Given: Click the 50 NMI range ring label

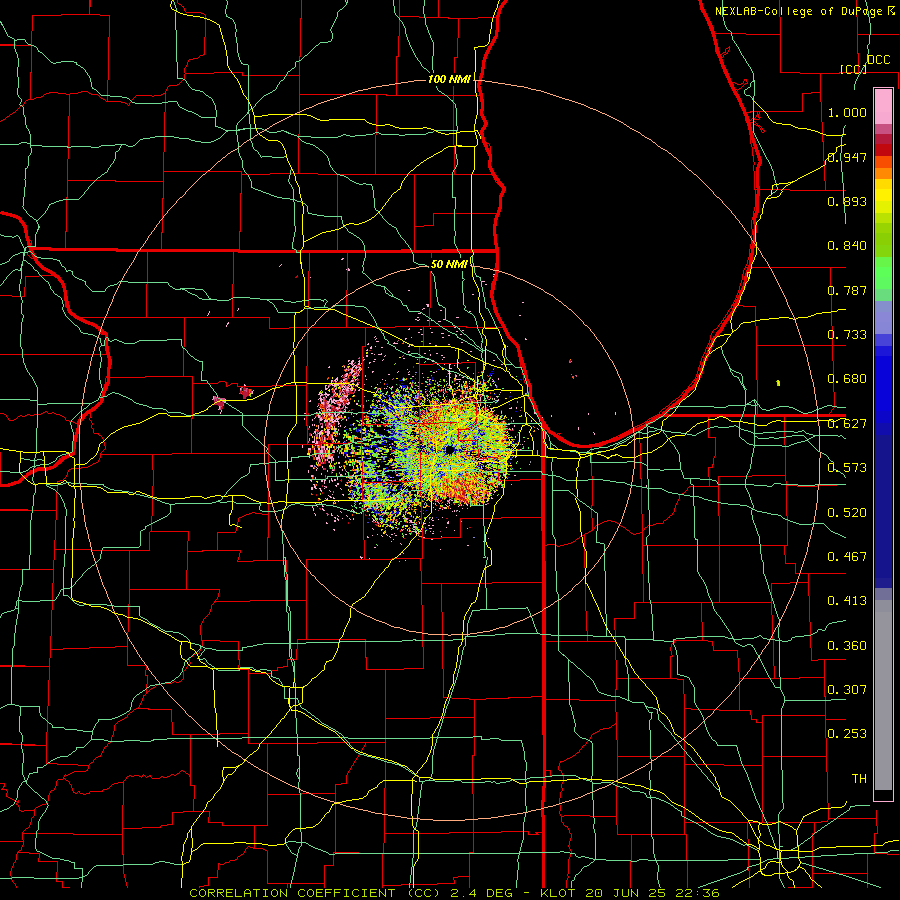Looking at the screenshot, I should click(449, 264).
